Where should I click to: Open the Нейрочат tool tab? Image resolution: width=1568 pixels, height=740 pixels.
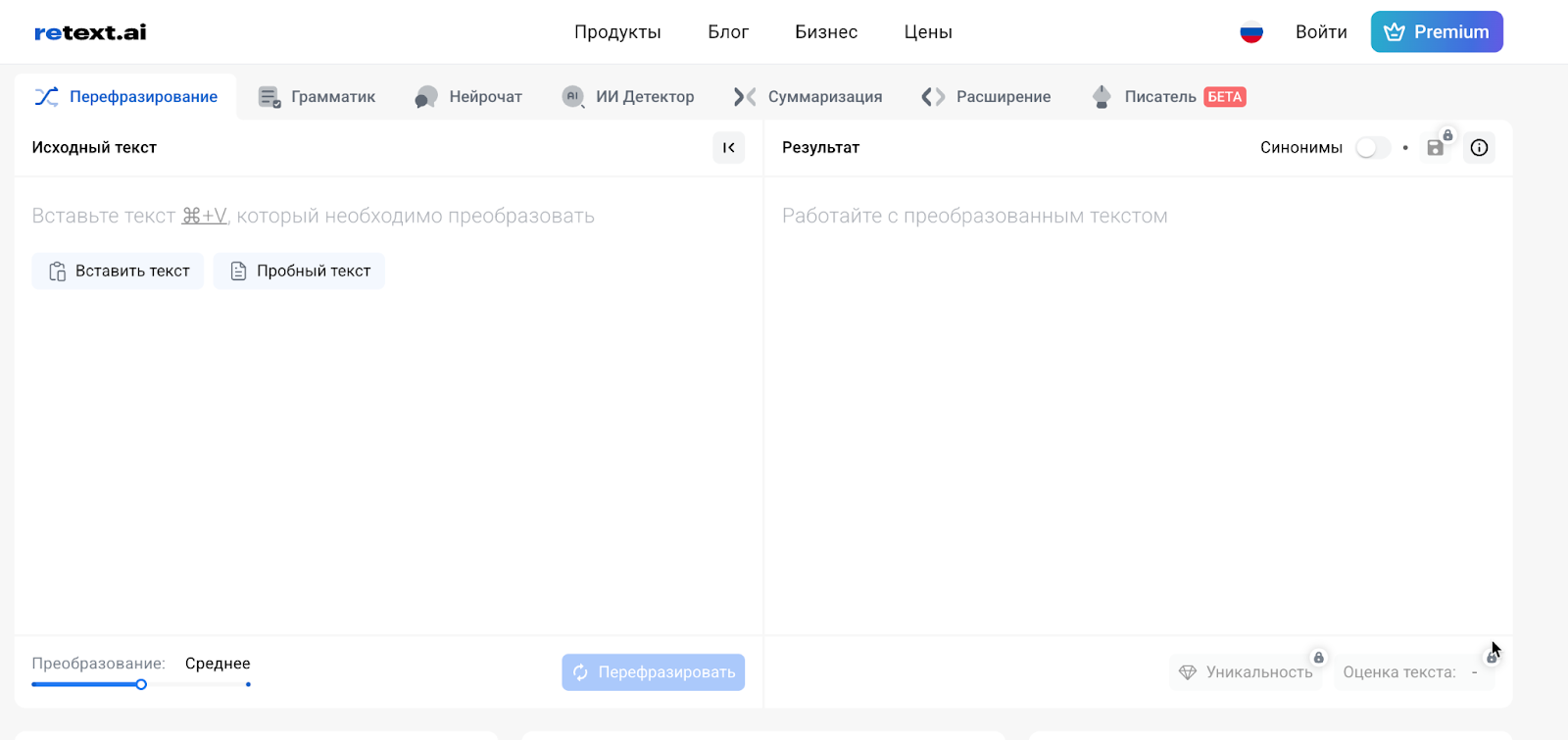468,97
